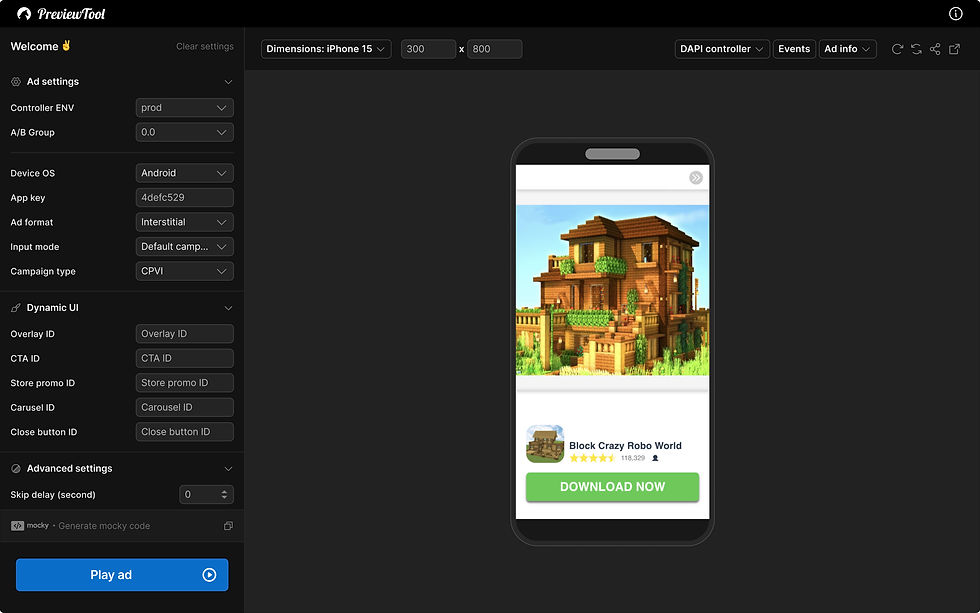The width and height of the screenshot is (980, 613).
Task: Click the CTA ID input field
Action: pyautogui.click(x=184, y=358)
